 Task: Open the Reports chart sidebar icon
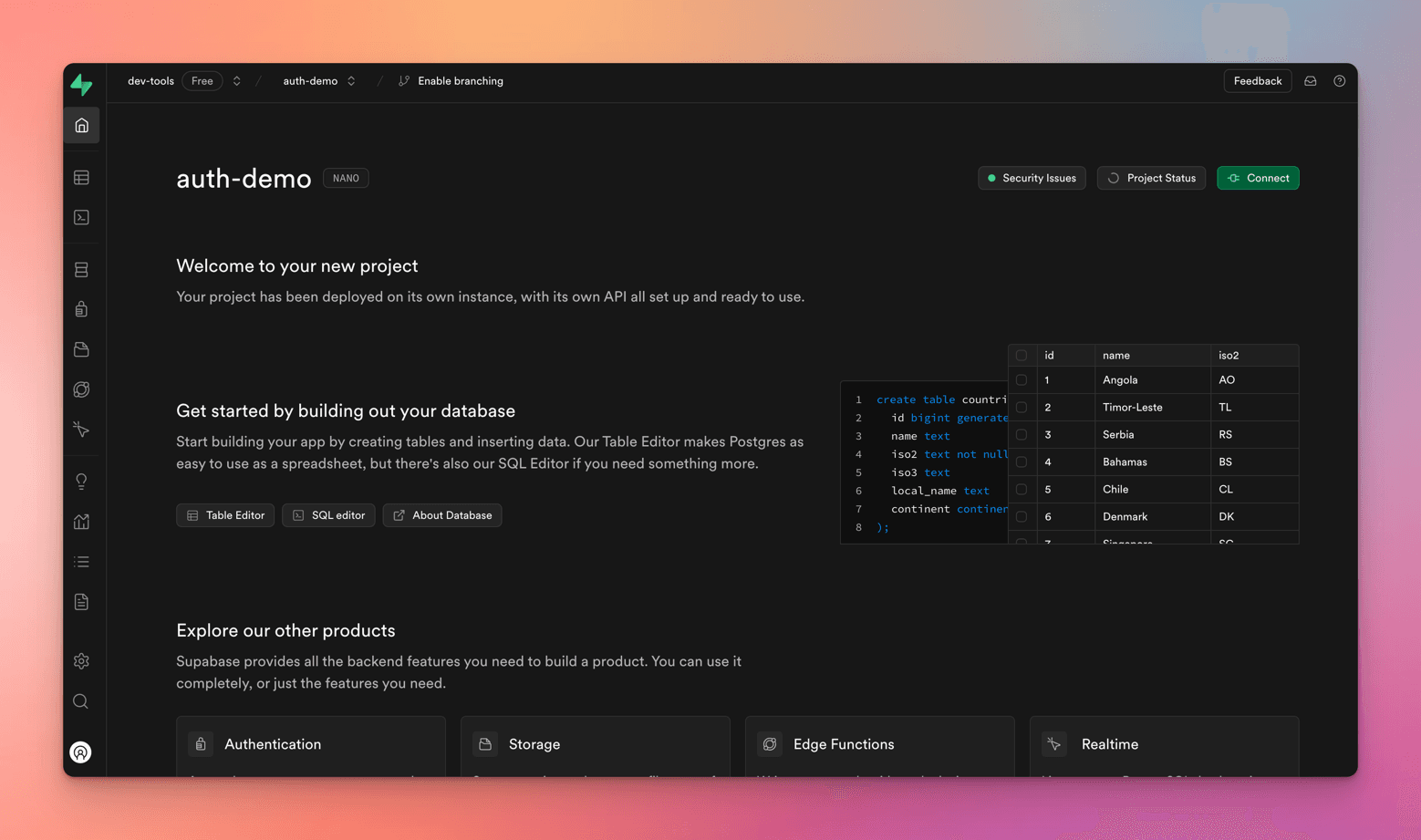tap(81, 522)
